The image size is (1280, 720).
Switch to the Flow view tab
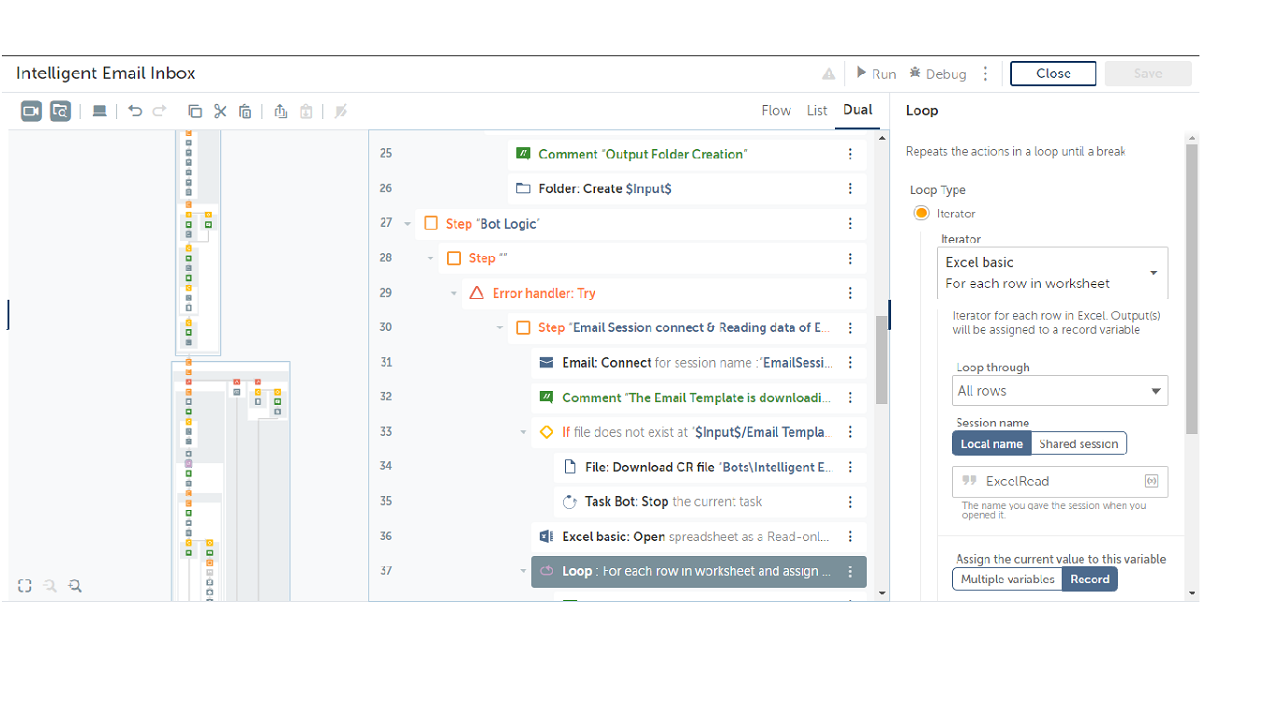(x=776, y=110)
